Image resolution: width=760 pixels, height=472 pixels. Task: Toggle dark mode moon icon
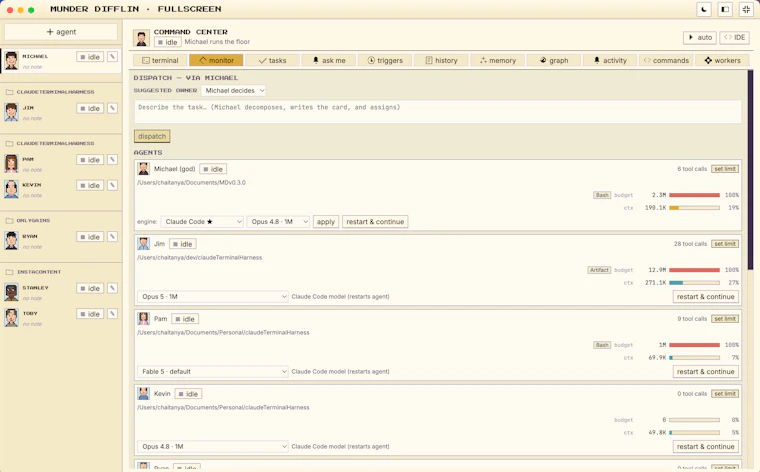click(704, 9)
